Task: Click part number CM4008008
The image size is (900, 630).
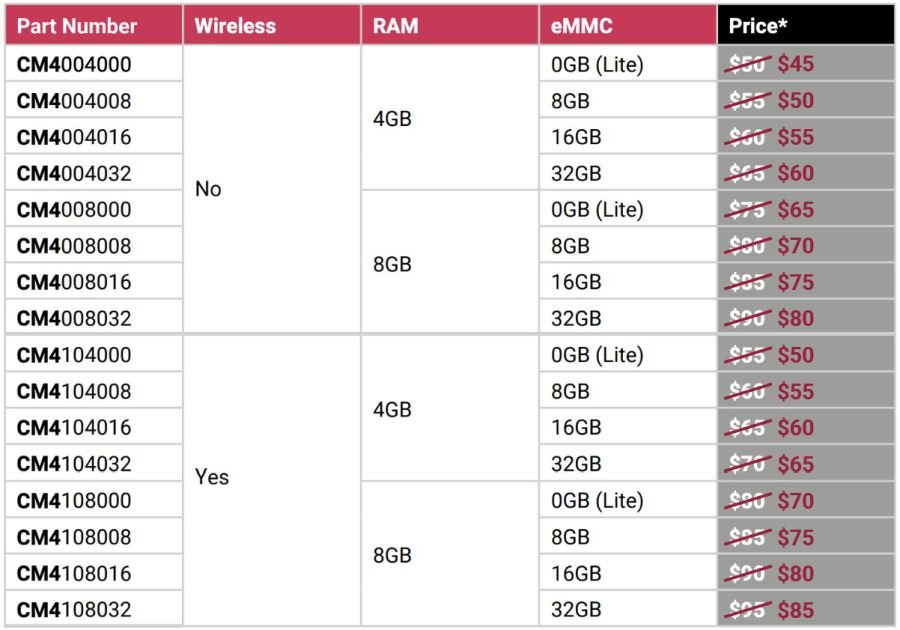Action: click(x=74, y=246)
